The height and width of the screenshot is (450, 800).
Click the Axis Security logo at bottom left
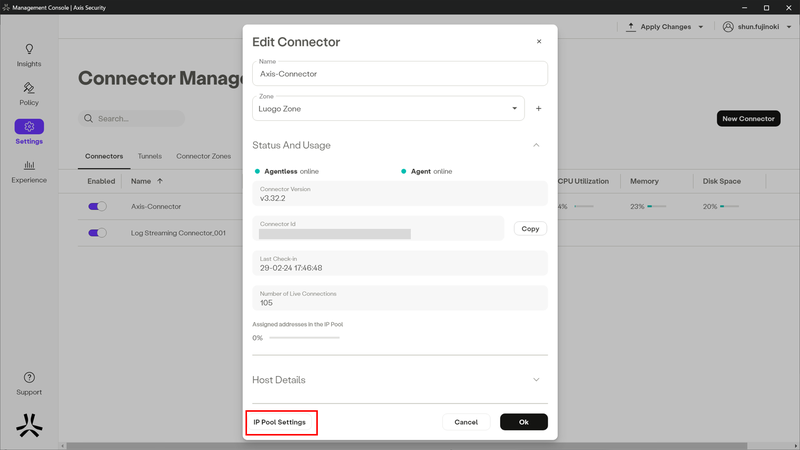(x=29, y=425)
